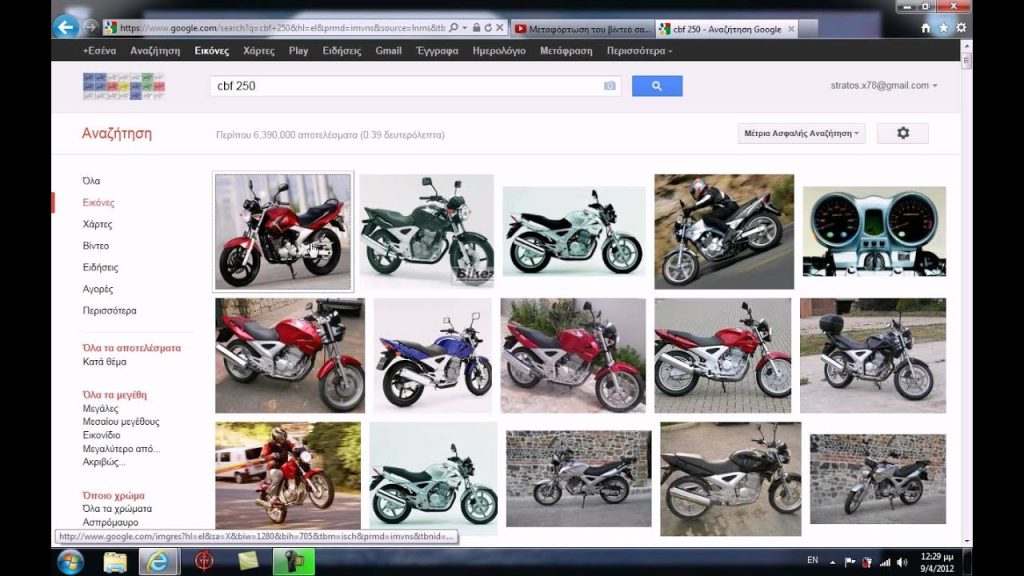Open the Internet Explorer Tools gear icon

tap(961, 28)
